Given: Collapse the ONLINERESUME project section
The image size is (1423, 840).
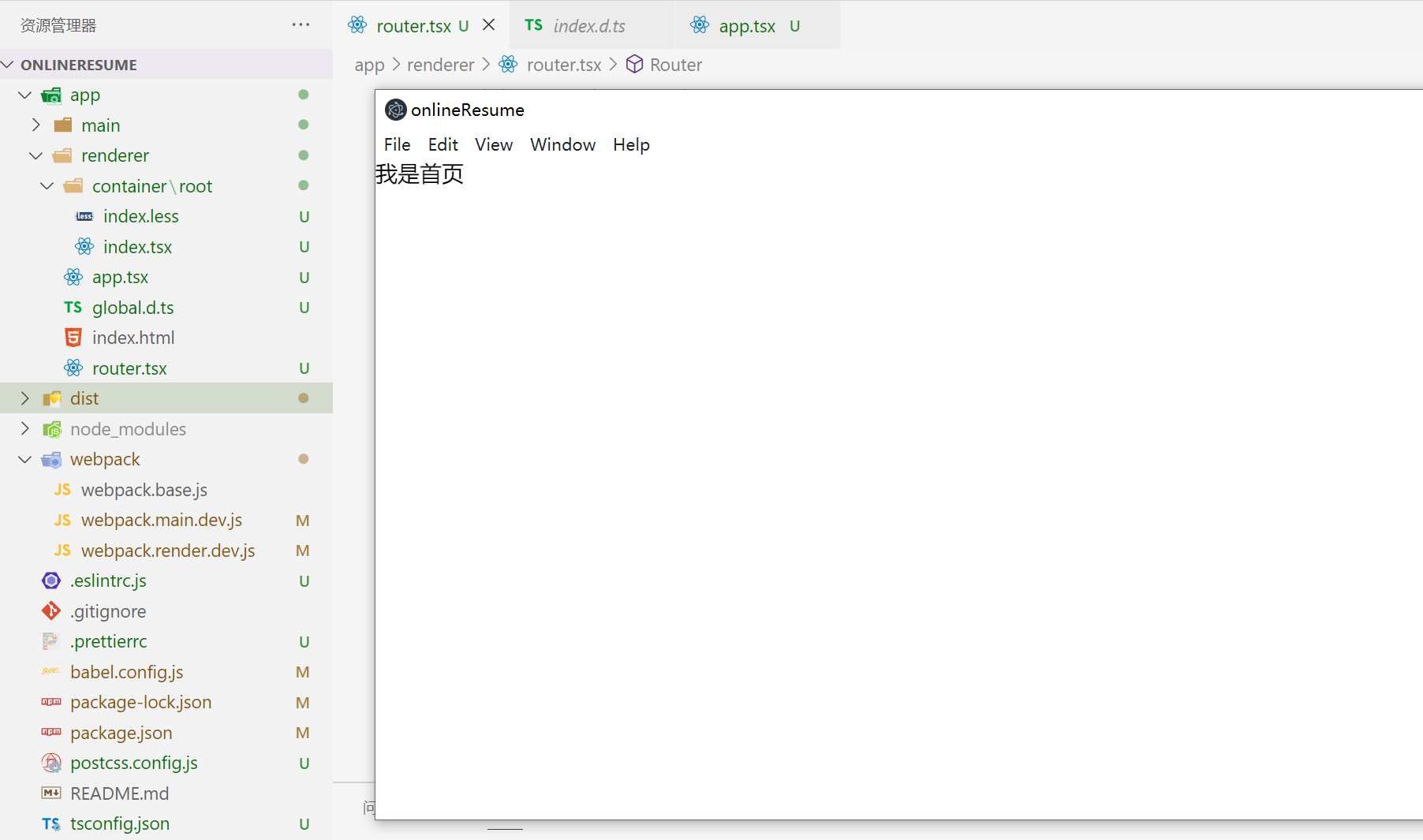Looking at the screenshot, I should point(9,65).
